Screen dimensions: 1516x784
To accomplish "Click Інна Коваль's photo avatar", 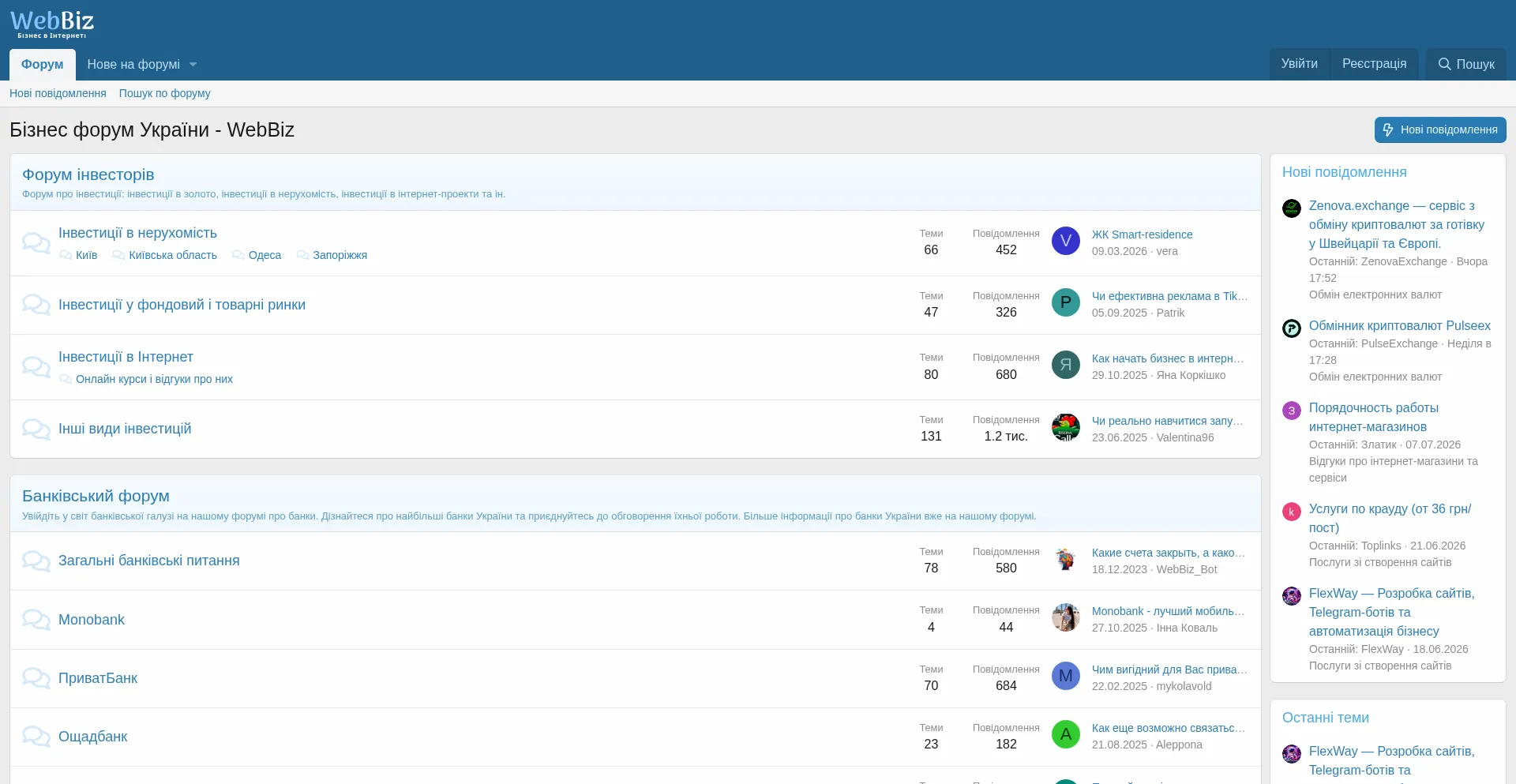I will (1066, 617).
